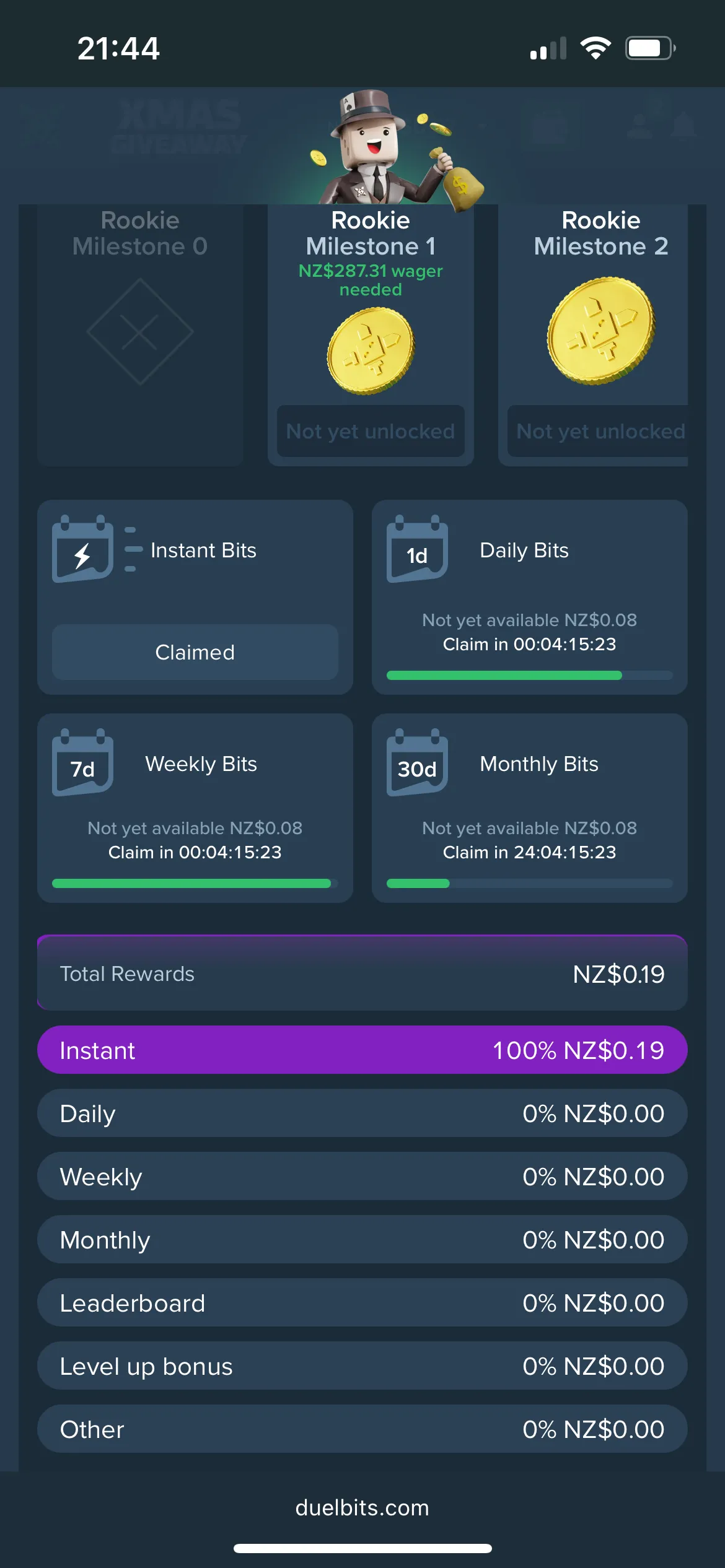The width and height of the screenshot is (725, 1568).
Task: Tap the Rookie Milestone 1 gold coin
Action: (x=371, y=351)
